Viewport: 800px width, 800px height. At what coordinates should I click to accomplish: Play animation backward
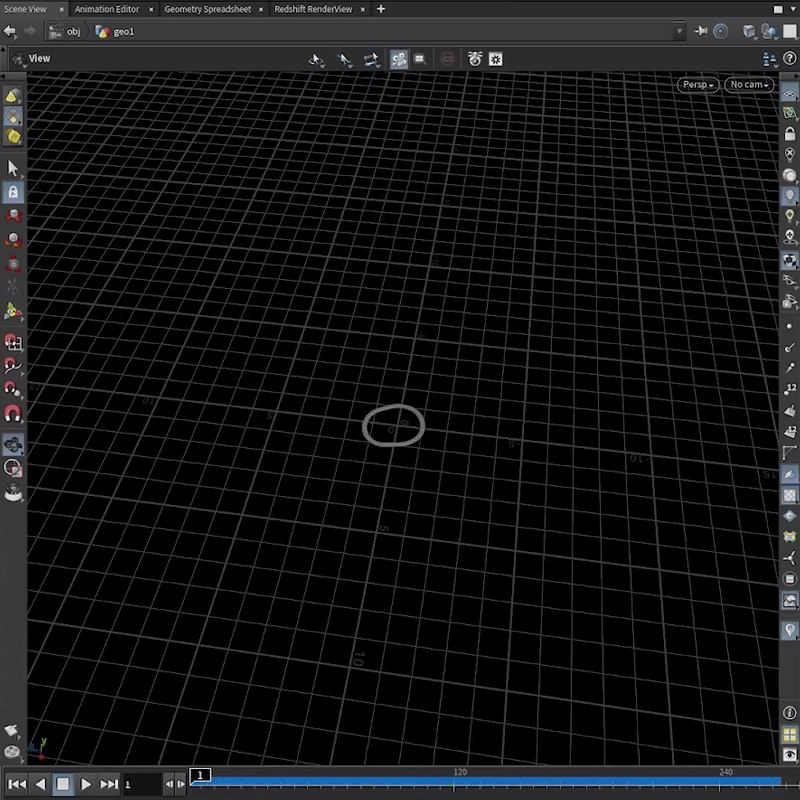tap(40, 784)
